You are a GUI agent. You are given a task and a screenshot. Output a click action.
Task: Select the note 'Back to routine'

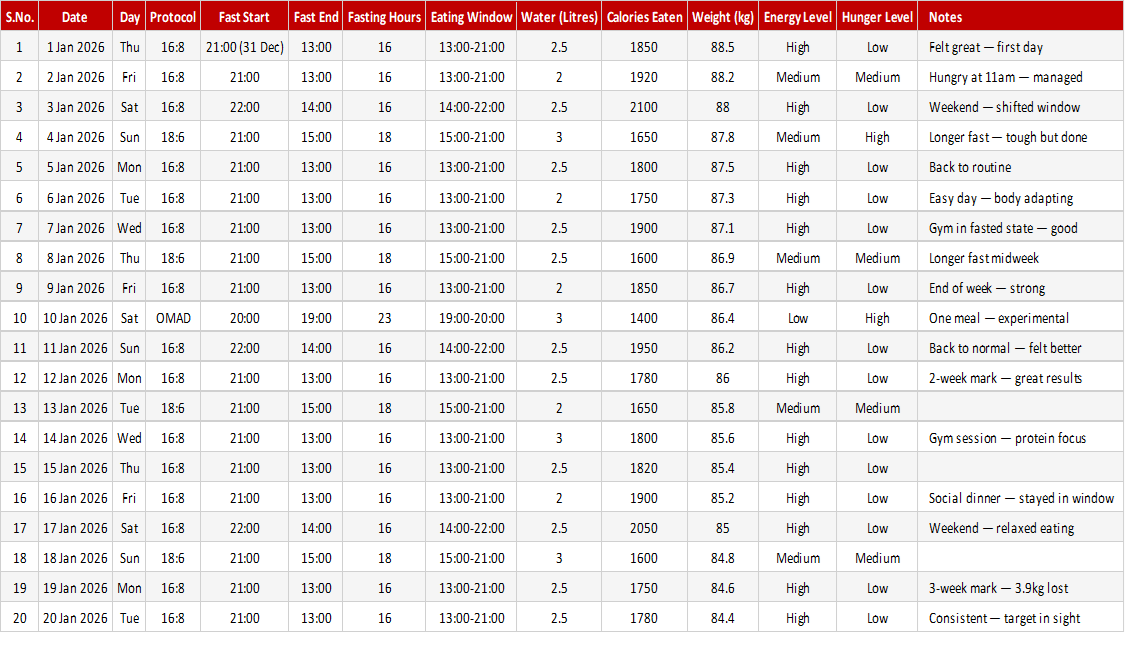969,168
